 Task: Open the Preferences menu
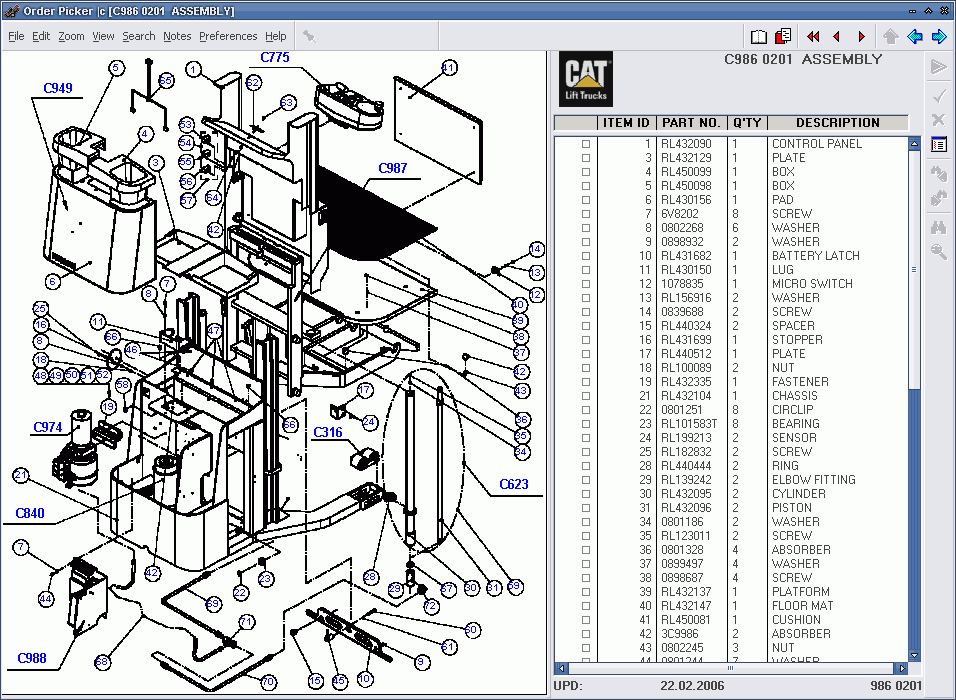228,36
